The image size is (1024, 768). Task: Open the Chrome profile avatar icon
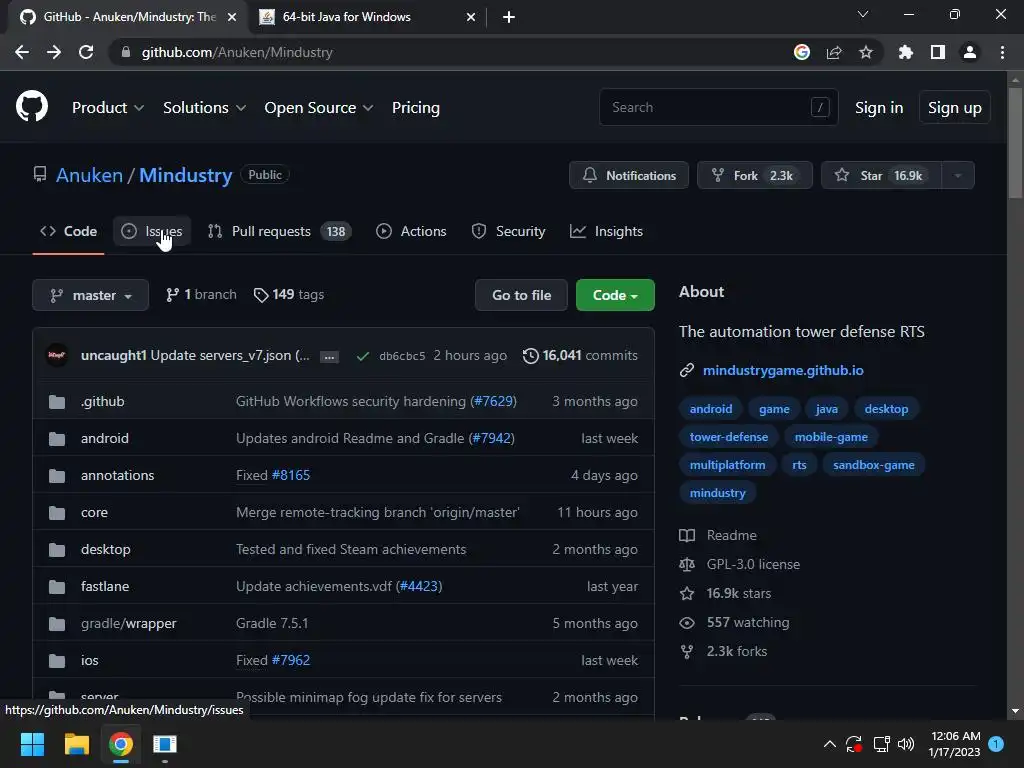click(970, 52)
